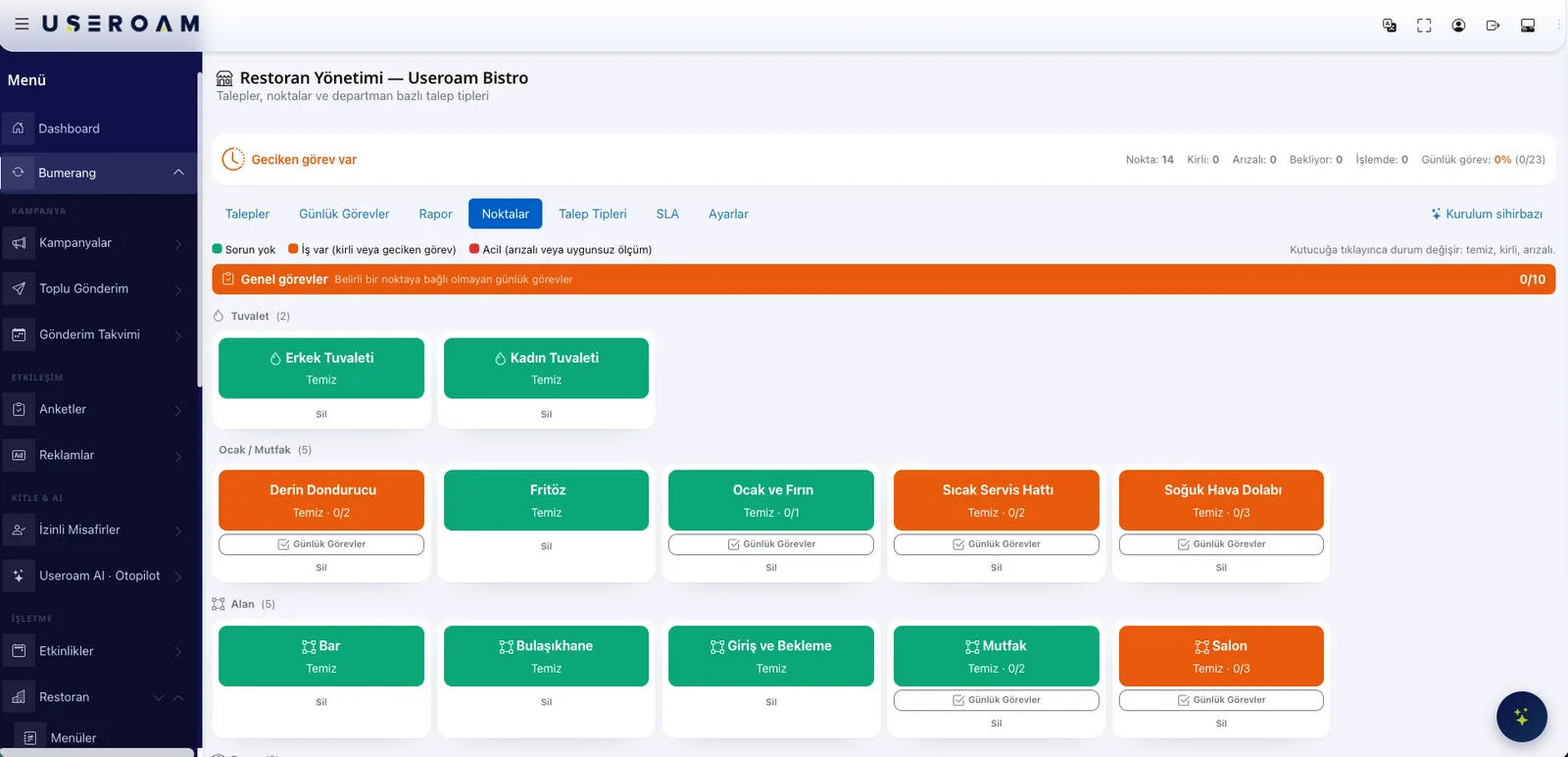This screenshot has height=757, width=1568.
Task: Change status of Kadın Tuvaleti card
Action: pos(547,368)
